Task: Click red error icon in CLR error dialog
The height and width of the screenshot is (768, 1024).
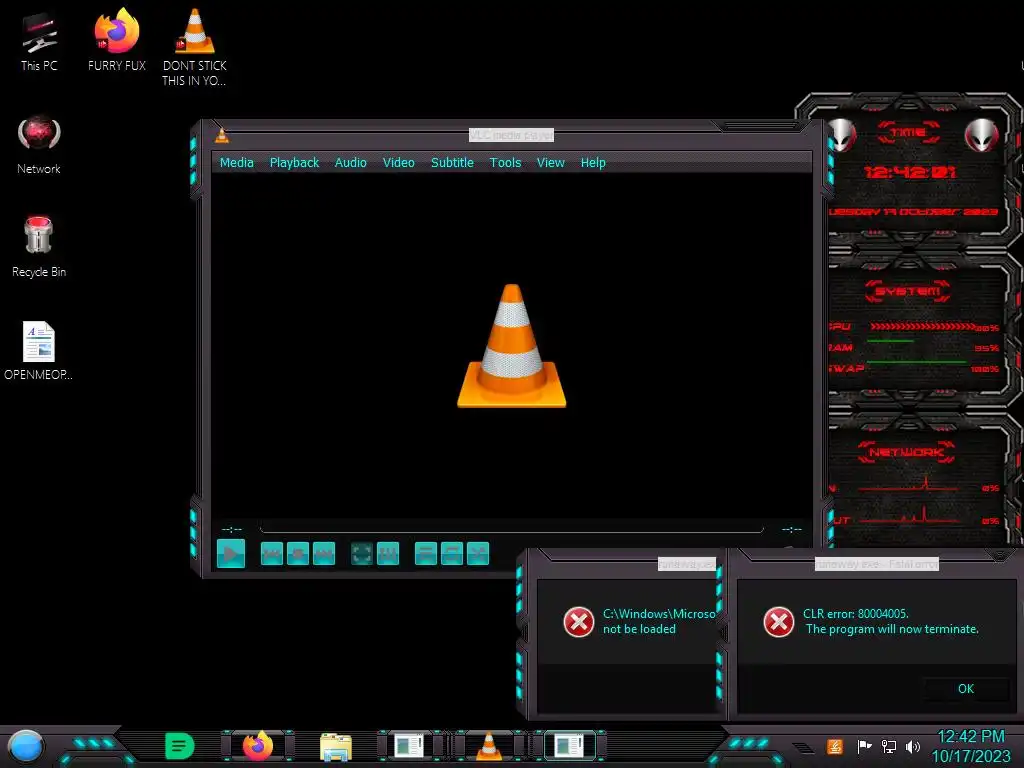Action: click(778, 622)
